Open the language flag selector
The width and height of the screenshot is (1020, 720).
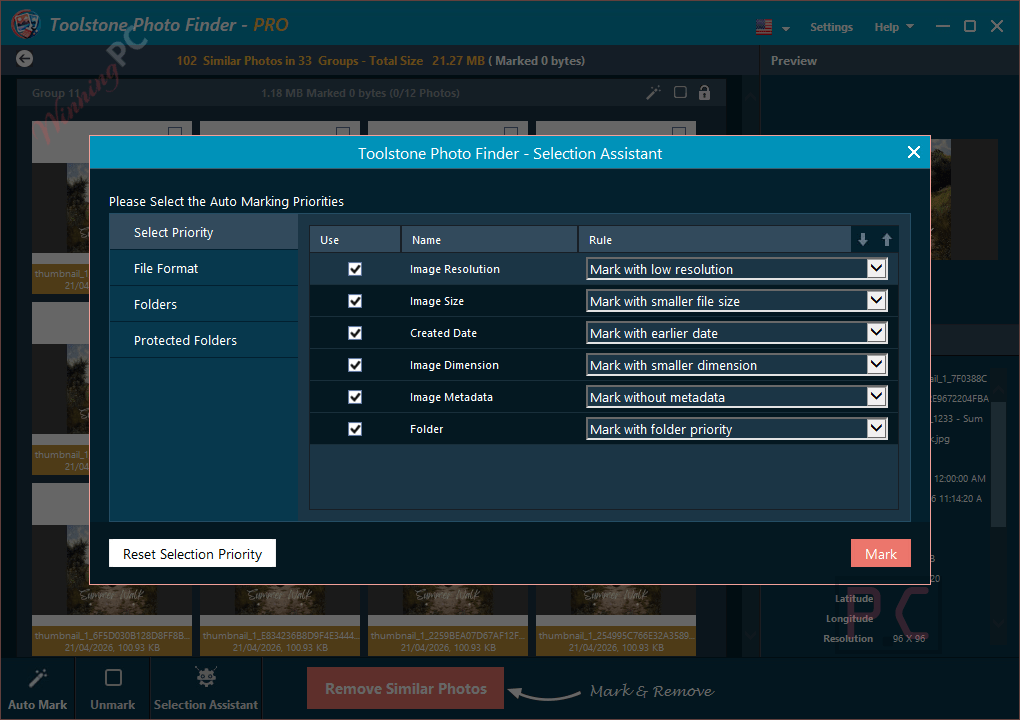click(772, 27)
